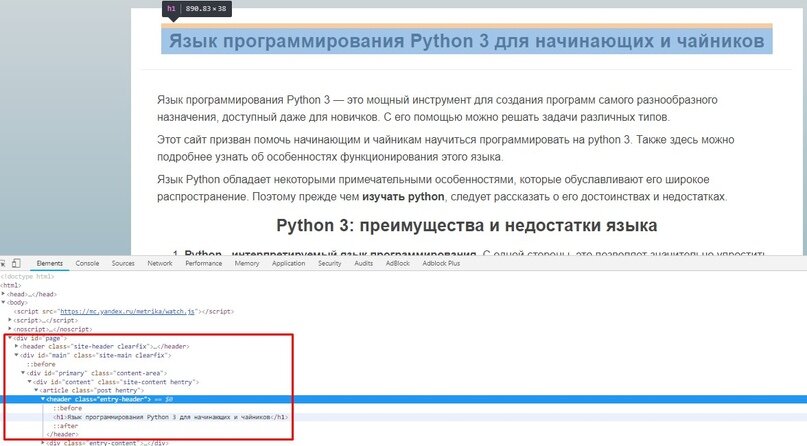This screenshot has width=807, height=446.
Task: Open the Application tab
Action: click(288, 263)
